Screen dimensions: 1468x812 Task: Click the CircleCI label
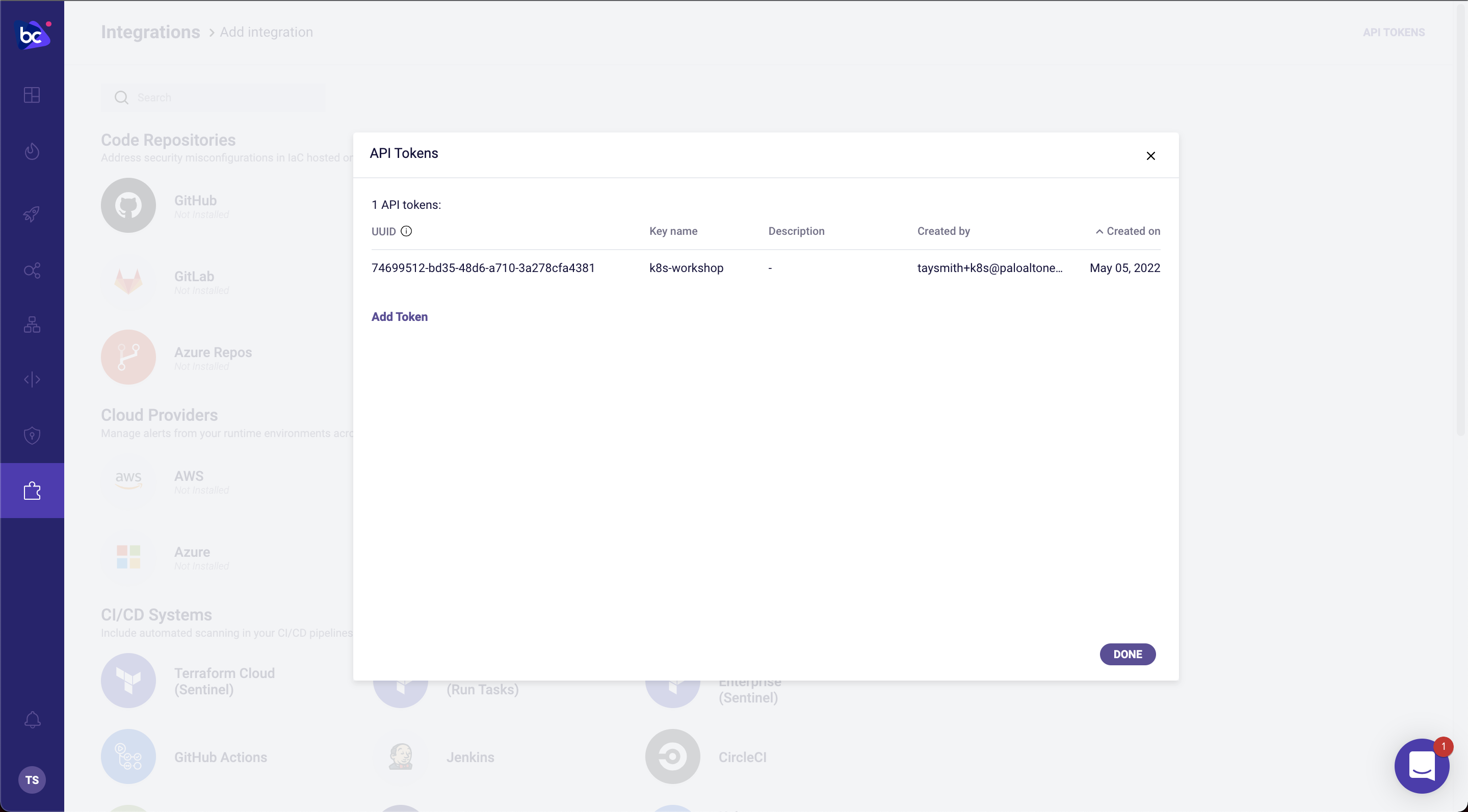coord(742,757)
